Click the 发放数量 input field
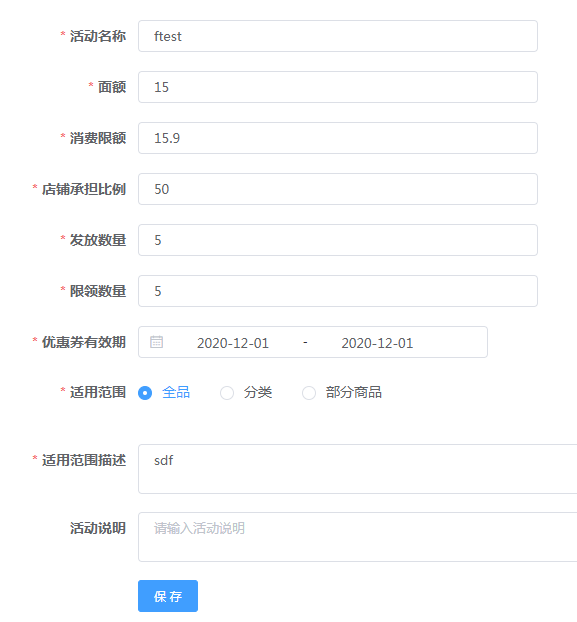 click(338, 240)
